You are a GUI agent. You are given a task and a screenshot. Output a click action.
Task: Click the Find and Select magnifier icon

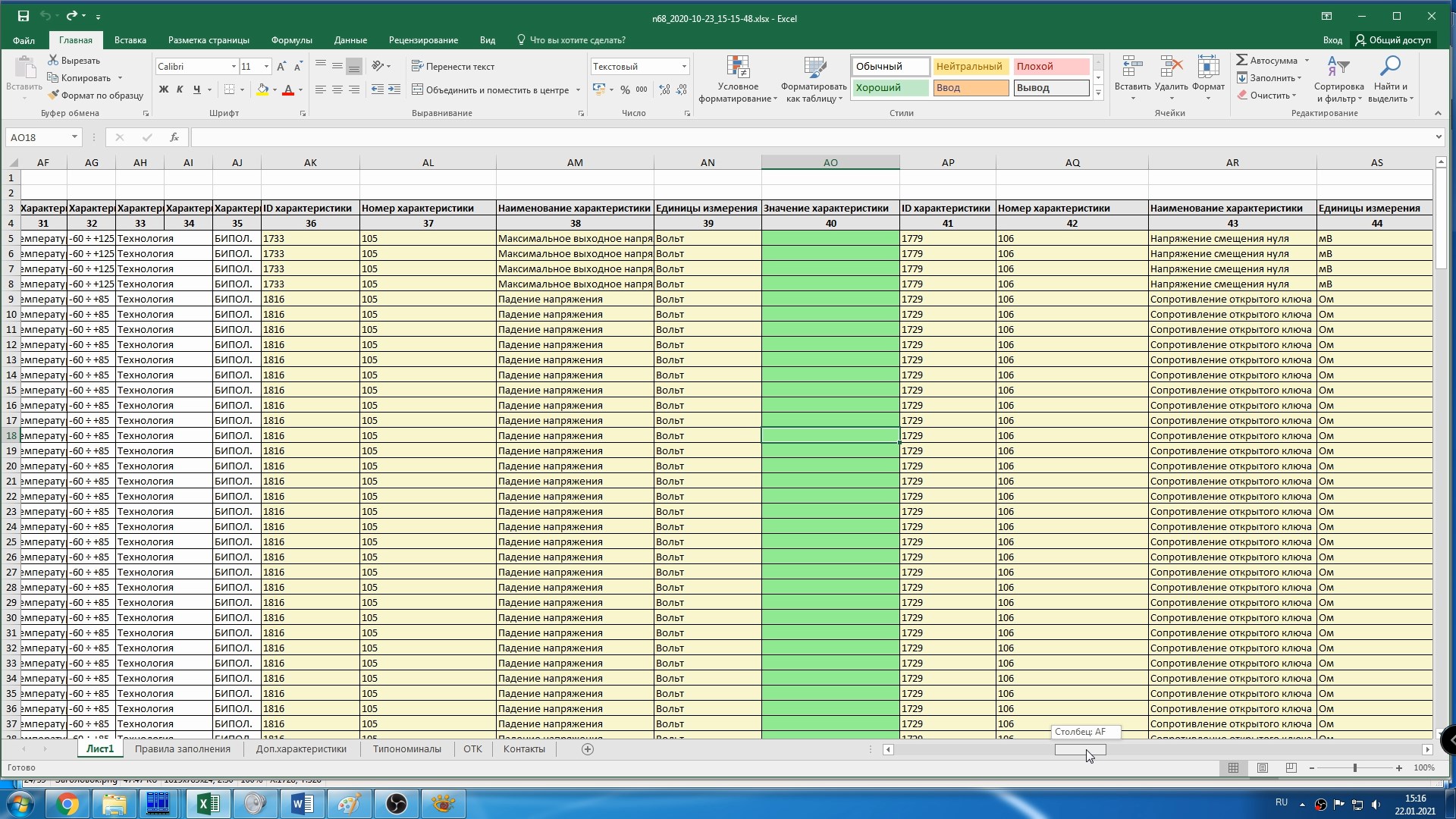point(1389,67)
